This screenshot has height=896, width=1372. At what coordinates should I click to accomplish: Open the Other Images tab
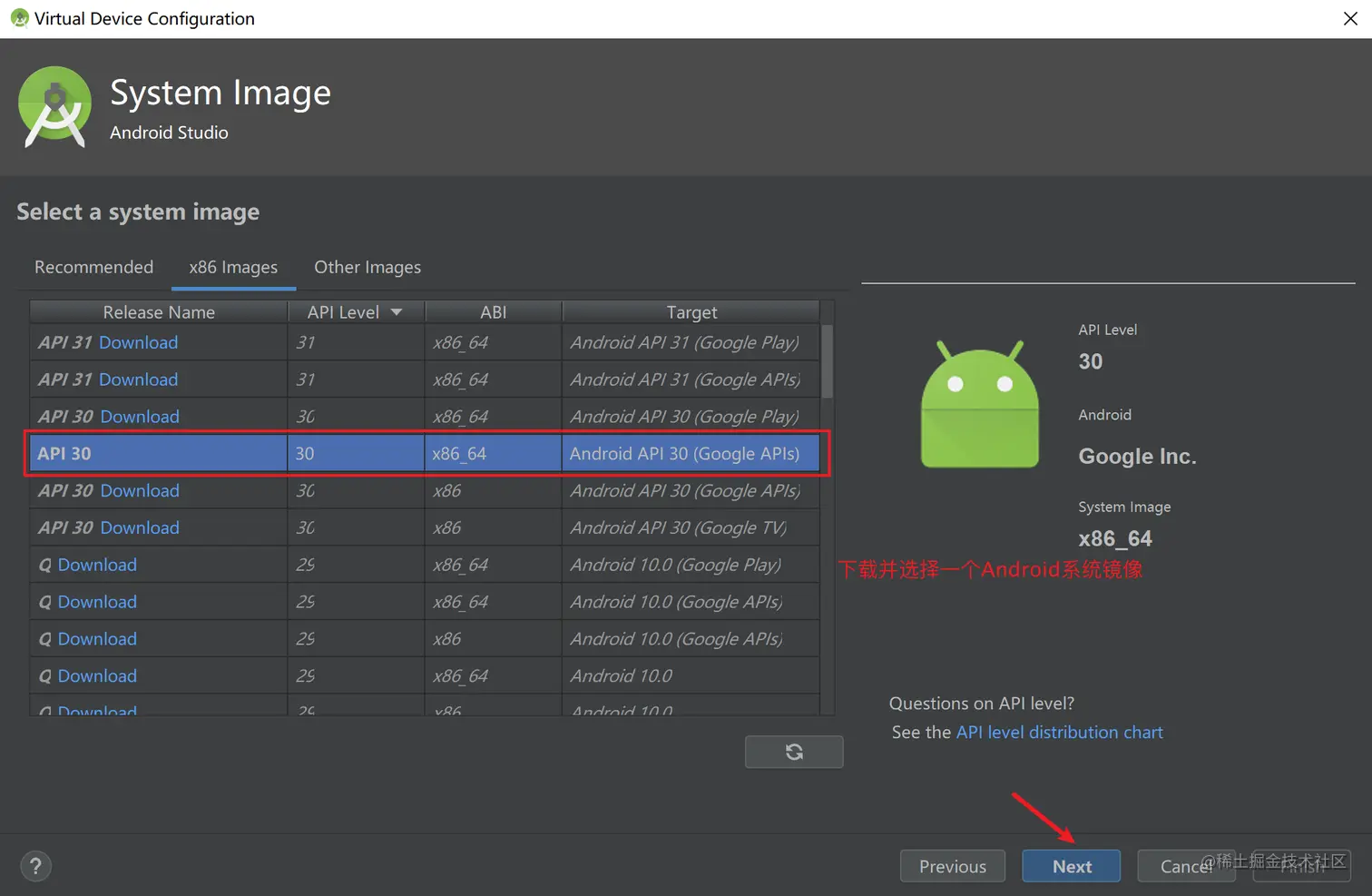tap(367, 267)
